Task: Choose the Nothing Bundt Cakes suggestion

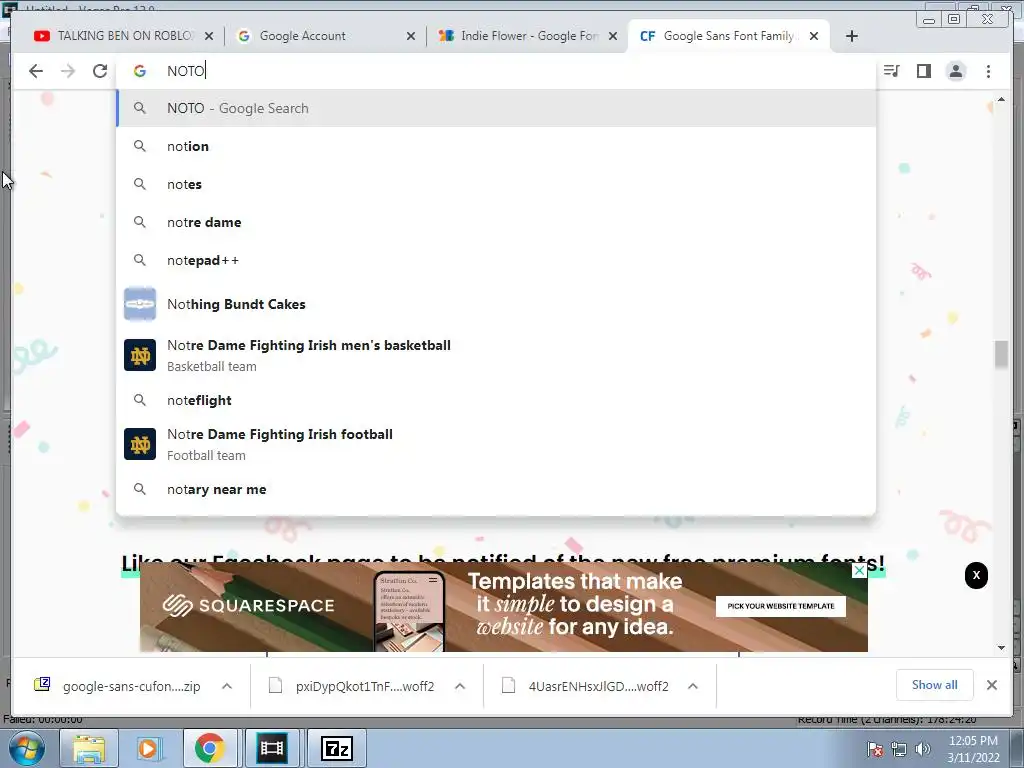Action: click(496, 304)
